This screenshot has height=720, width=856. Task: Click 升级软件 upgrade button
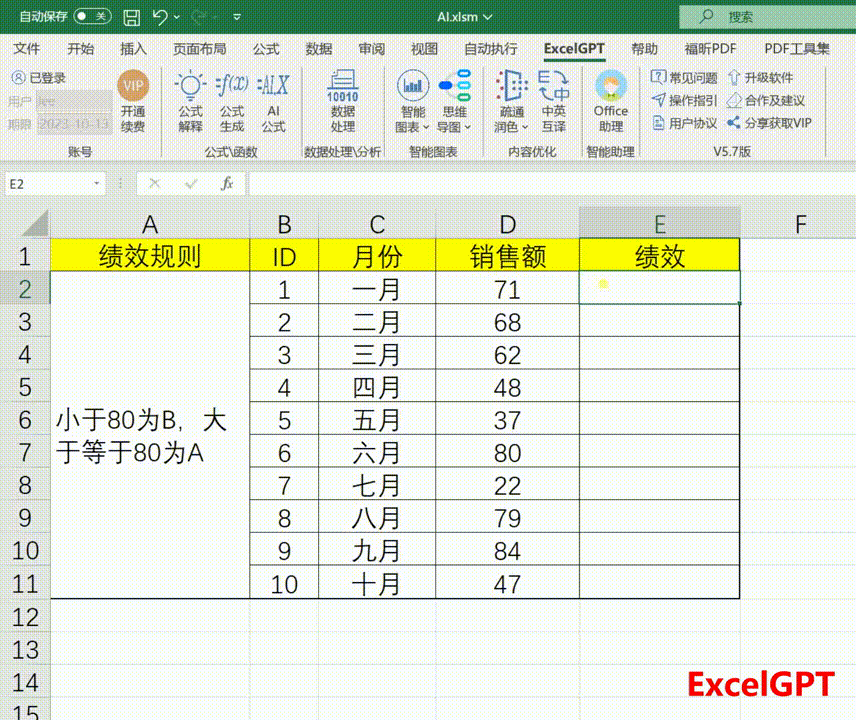click(760, 78)
